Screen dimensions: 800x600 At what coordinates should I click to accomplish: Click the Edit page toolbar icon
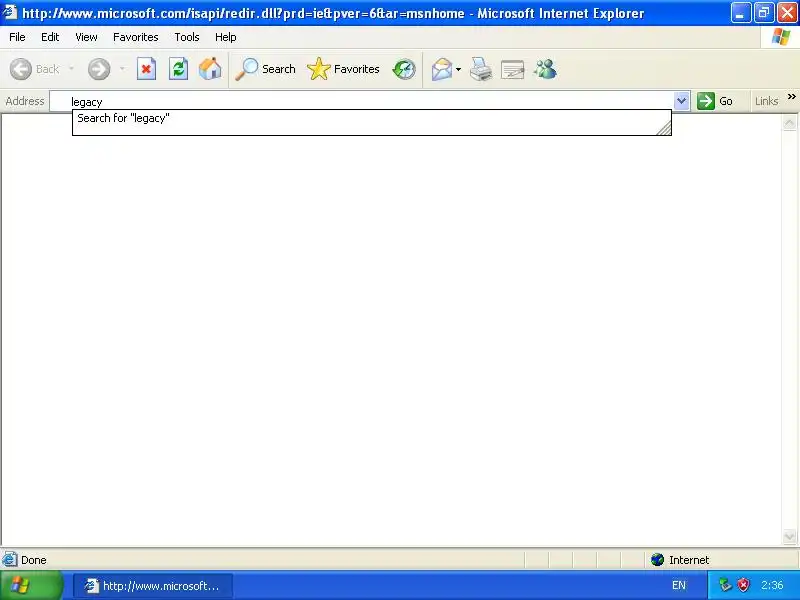513,69
